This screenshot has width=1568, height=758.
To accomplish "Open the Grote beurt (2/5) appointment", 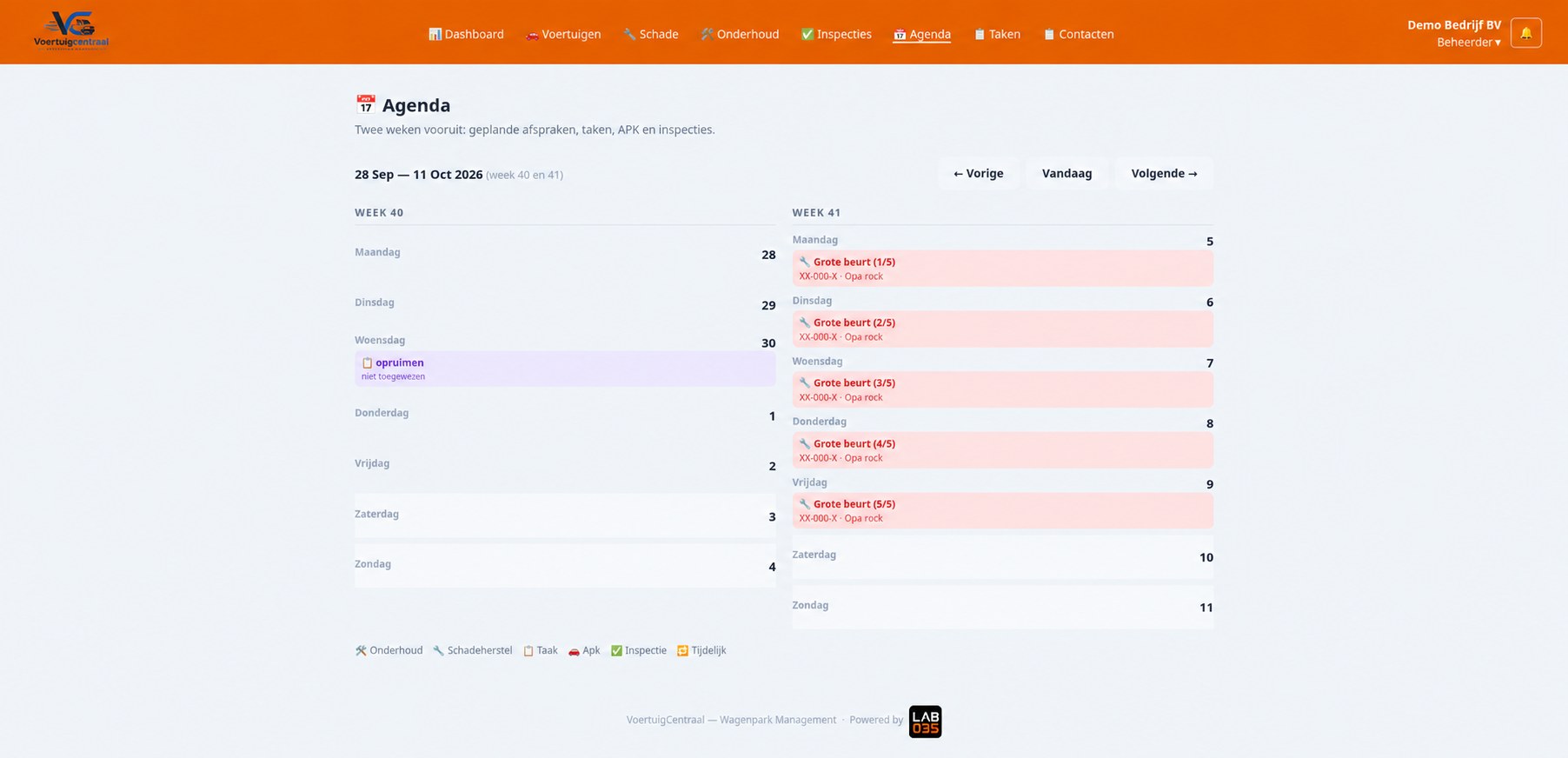I will pyautogui.click(x=1003, y=329).
